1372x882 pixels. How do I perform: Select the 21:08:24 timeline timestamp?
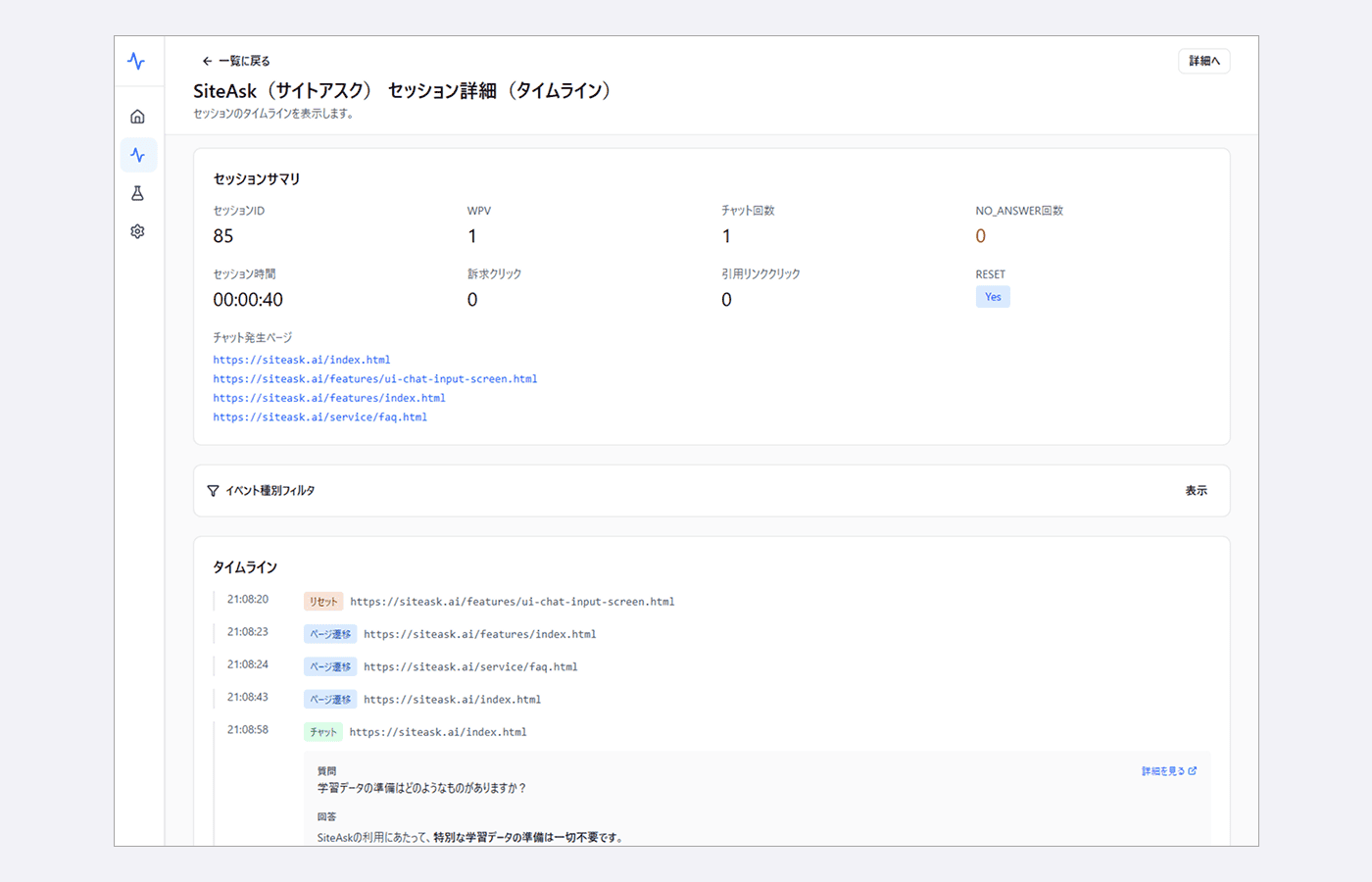pyautogui.click(x=248, y=664)
